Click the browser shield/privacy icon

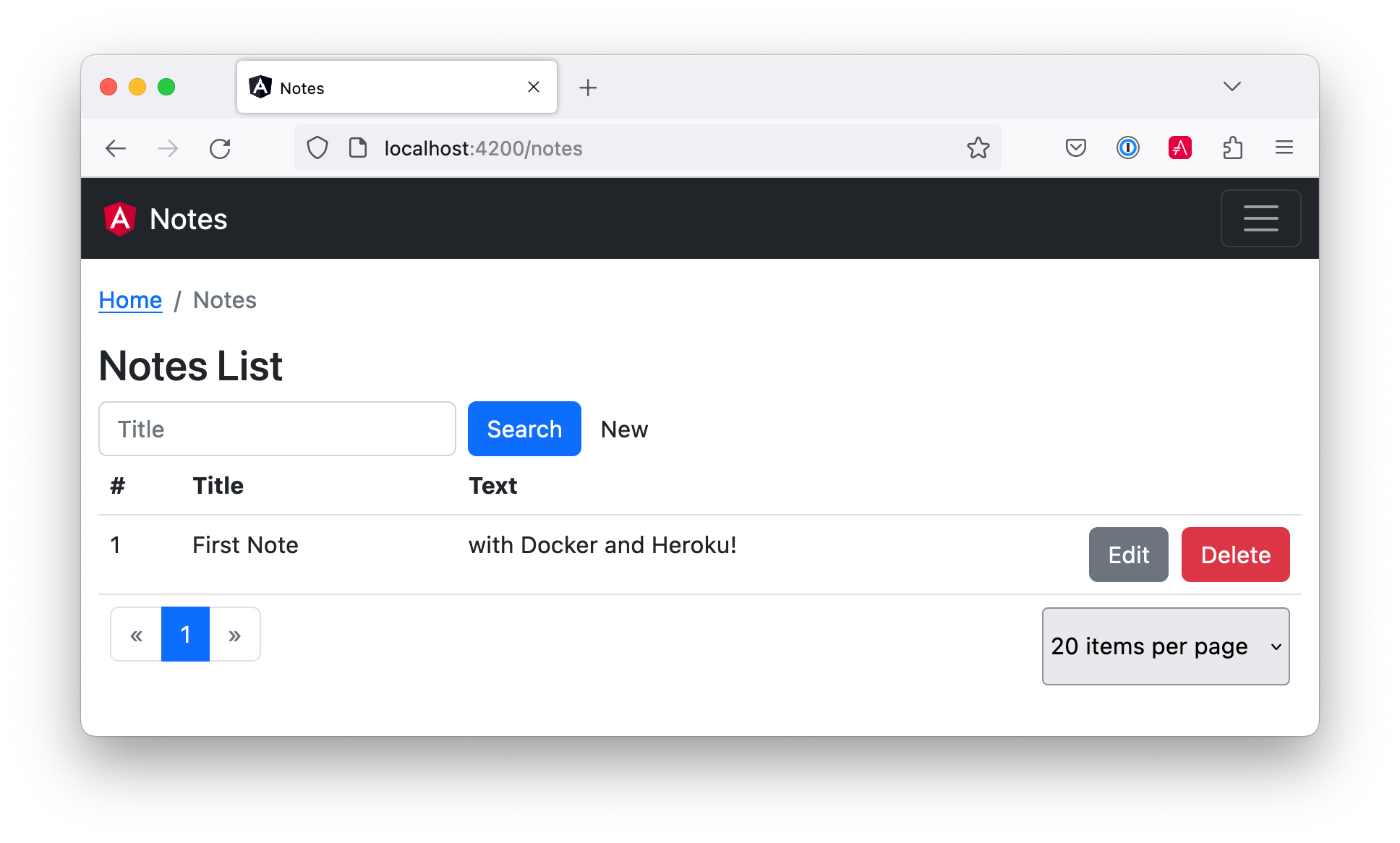pyautogui.click(x=318, y=148)
